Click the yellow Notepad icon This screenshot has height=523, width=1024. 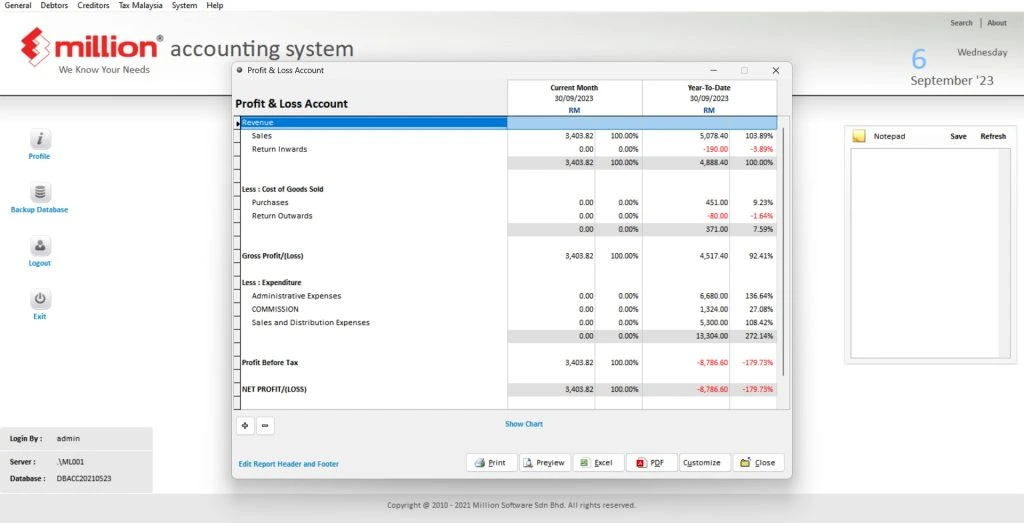tap(858, 136)
